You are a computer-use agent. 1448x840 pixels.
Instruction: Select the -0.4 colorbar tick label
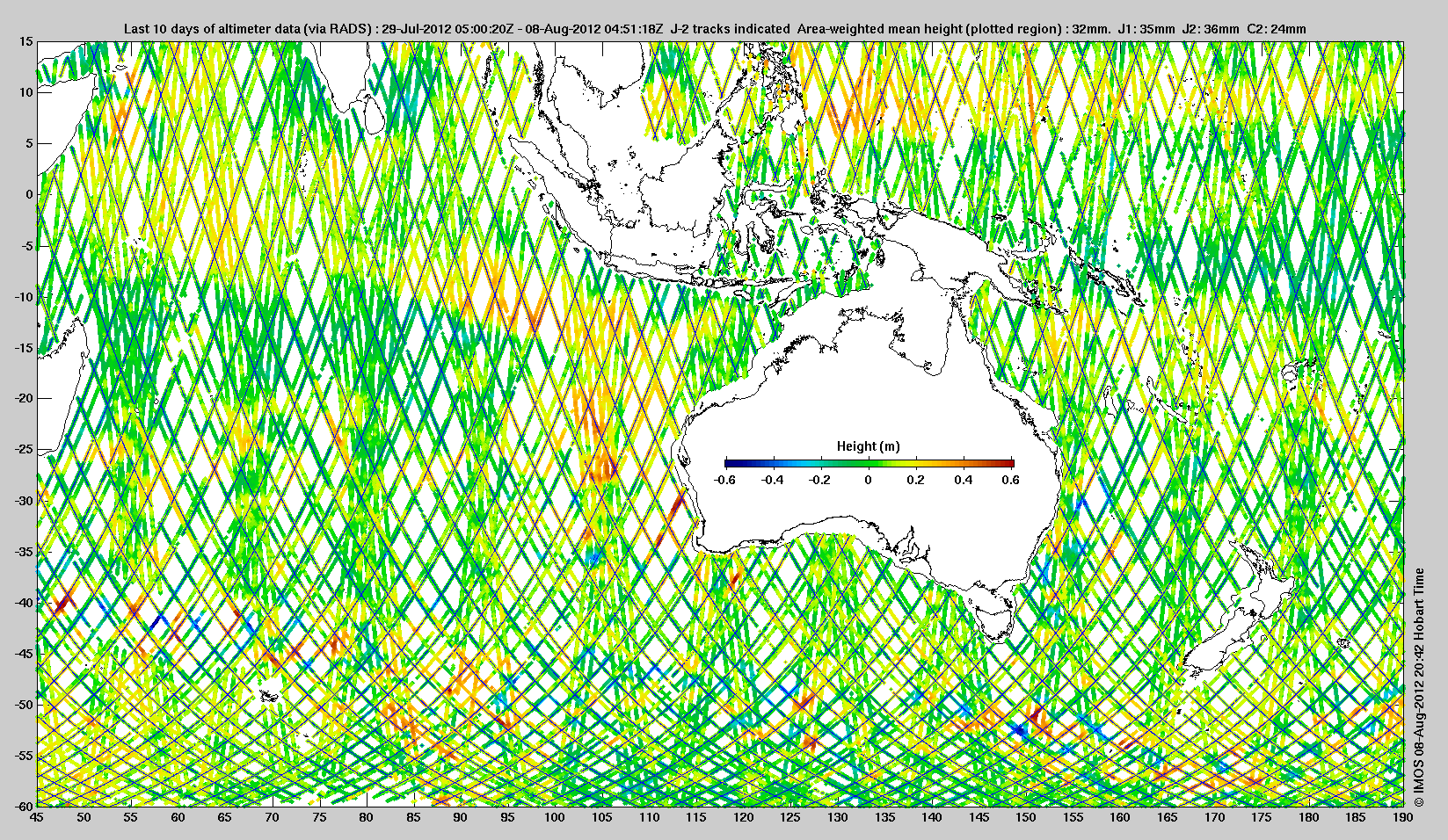[773, 480]
